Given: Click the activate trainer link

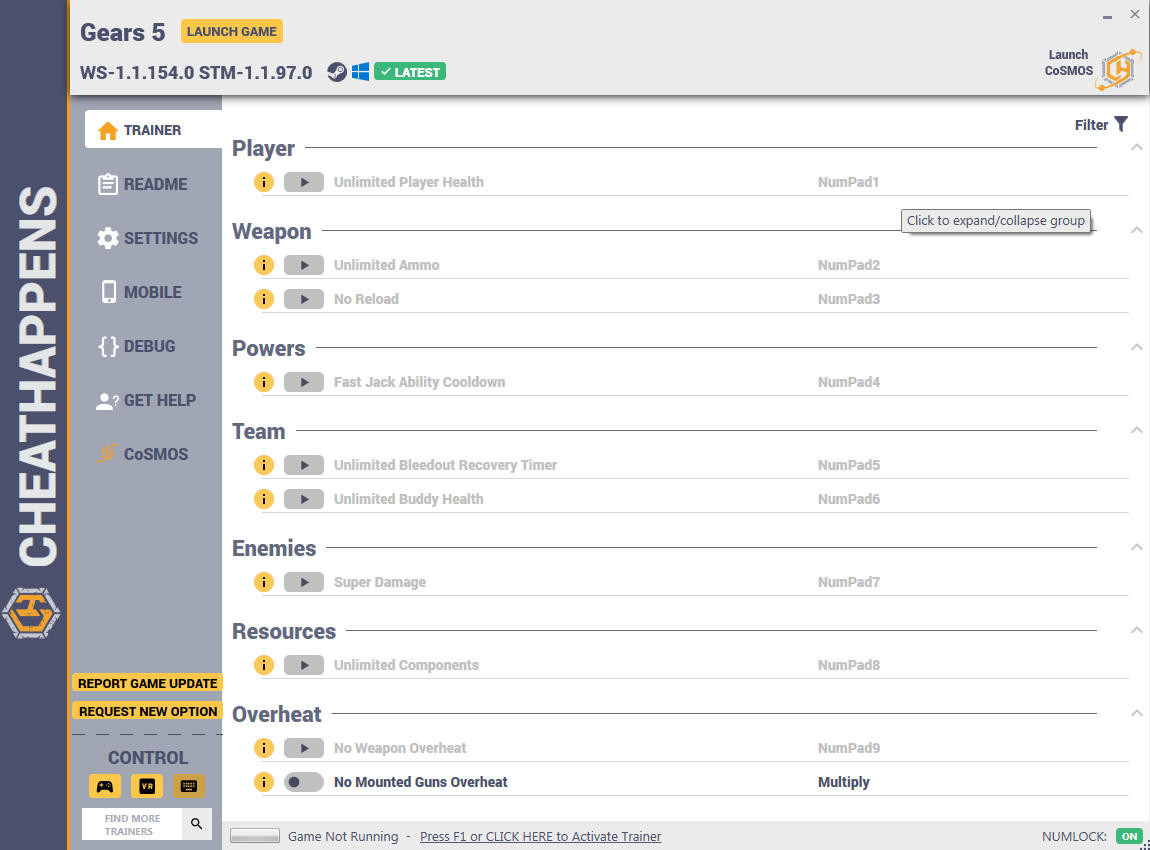Looking at the screenshot, I should 541,836.
